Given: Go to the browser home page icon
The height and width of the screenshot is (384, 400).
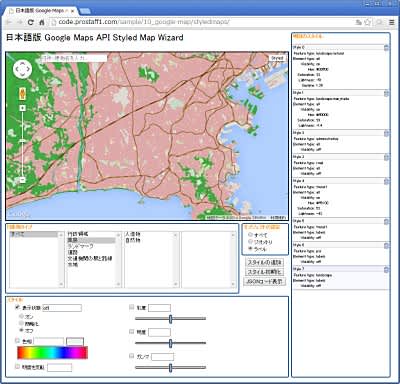Looking at the screenshot, I should (42, 22).
